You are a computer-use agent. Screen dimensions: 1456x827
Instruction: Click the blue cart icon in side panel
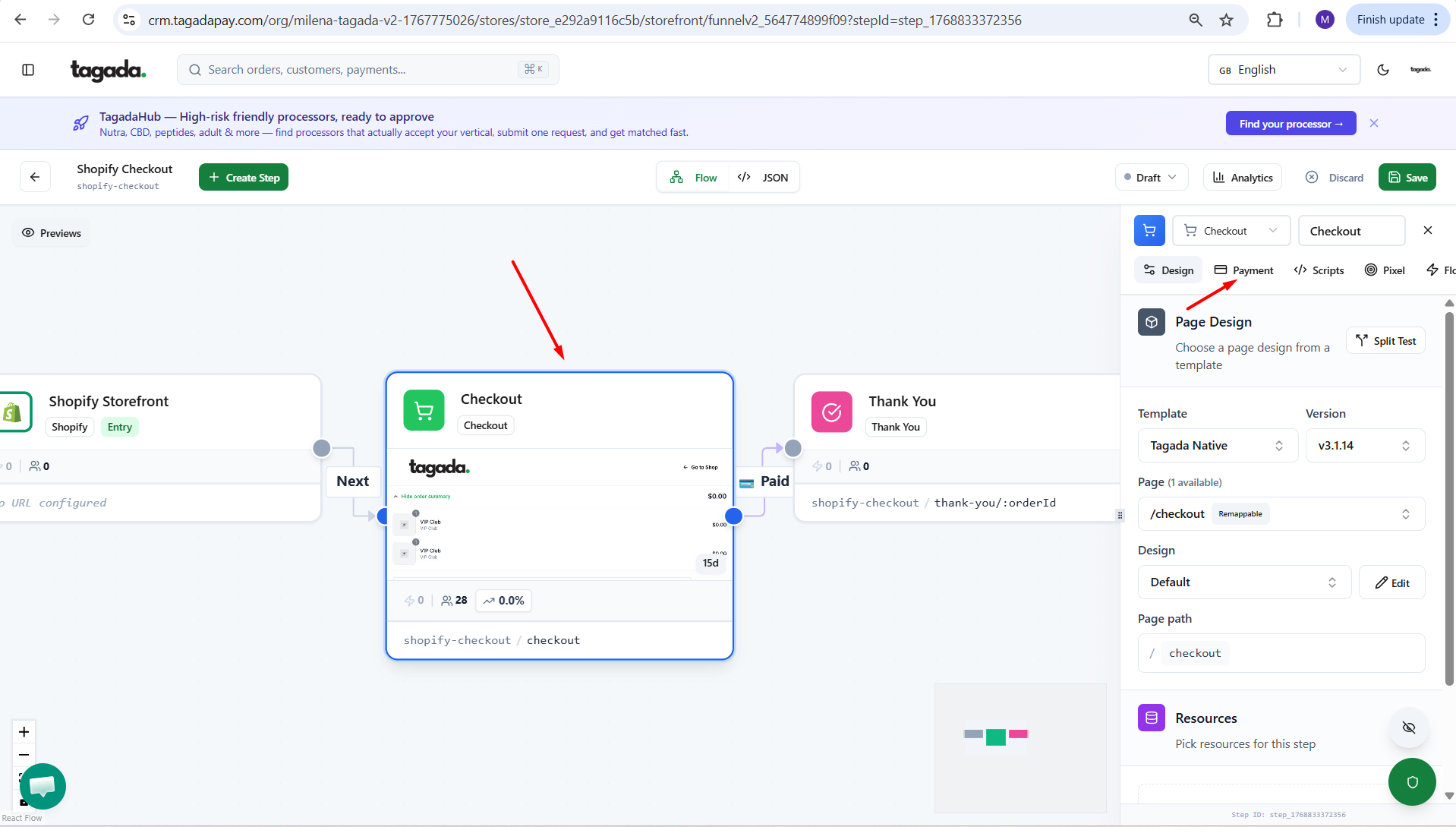click(x=1149, y=231)
